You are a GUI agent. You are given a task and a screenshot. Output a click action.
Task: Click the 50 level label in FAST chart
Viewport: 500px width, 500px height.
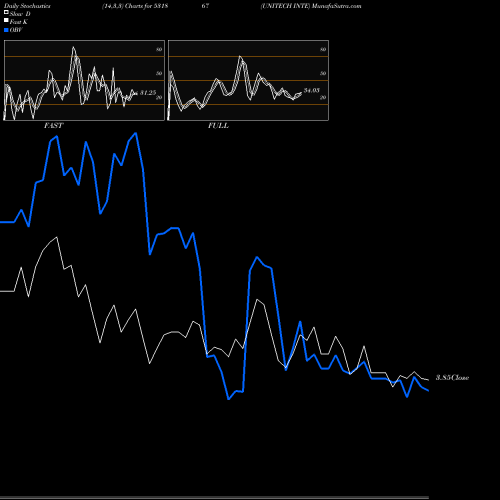tap(159, 73)
